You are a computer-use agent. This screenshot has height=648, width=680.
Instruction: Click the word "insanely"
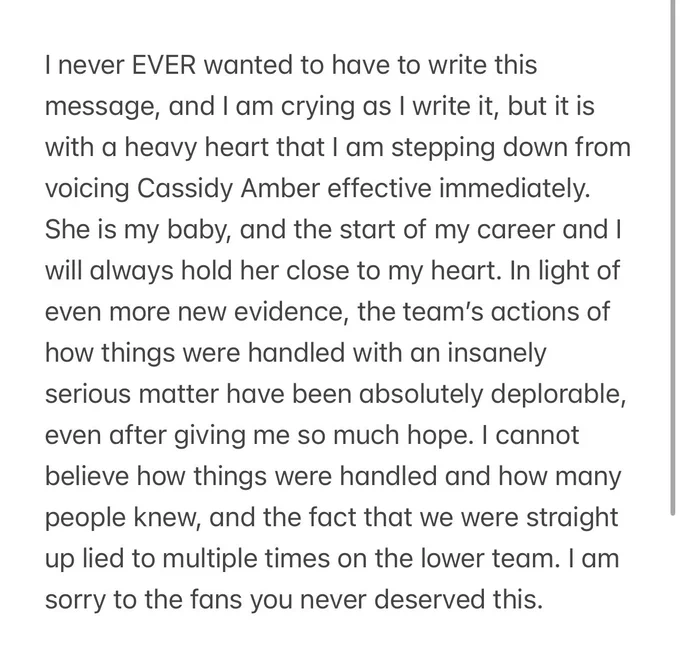coord(497,353)
